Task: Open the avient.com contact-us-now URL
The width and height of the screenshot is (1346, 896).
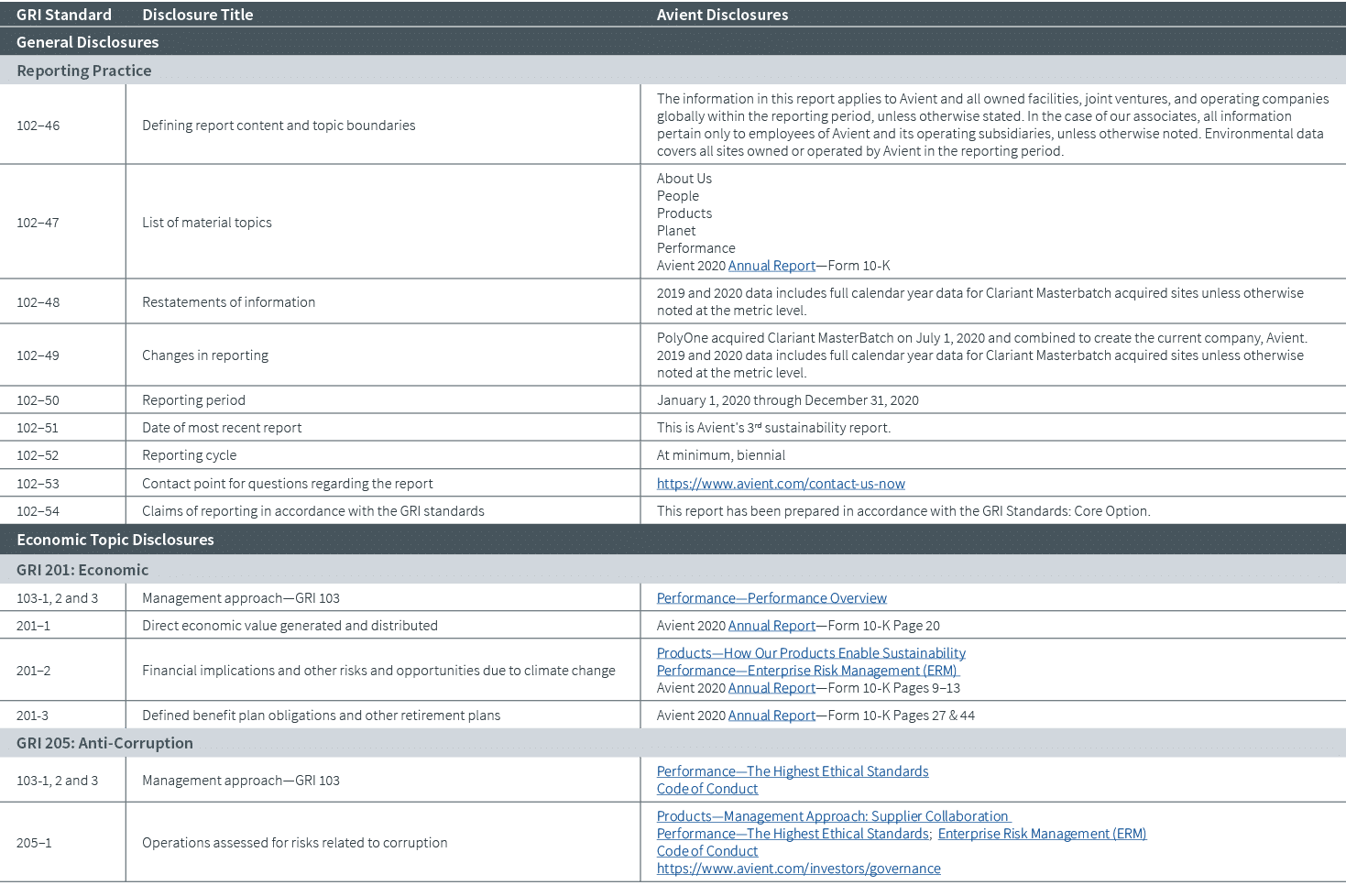Action: point(781,484)
